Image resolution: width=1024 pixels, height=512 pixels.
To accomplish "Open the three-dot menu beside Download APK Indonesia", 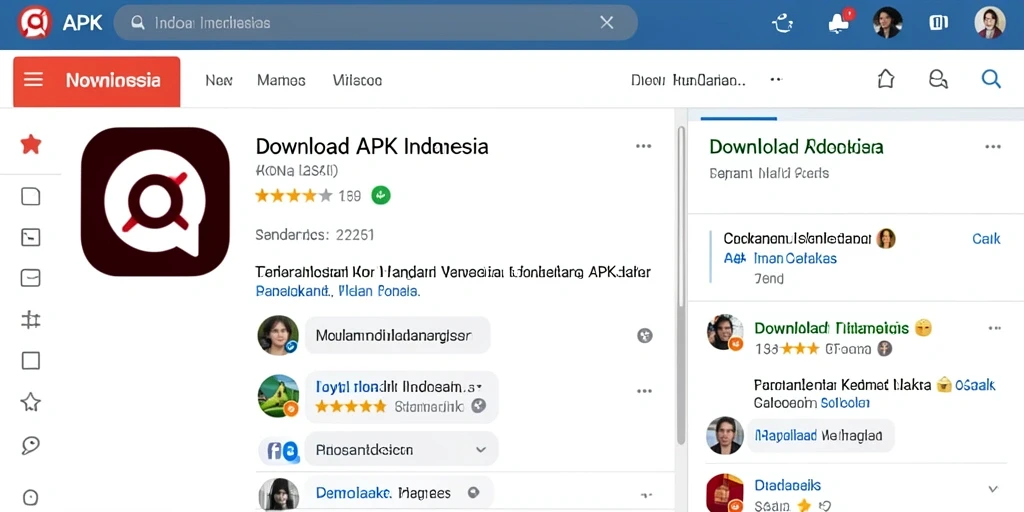I will [643, 146].
